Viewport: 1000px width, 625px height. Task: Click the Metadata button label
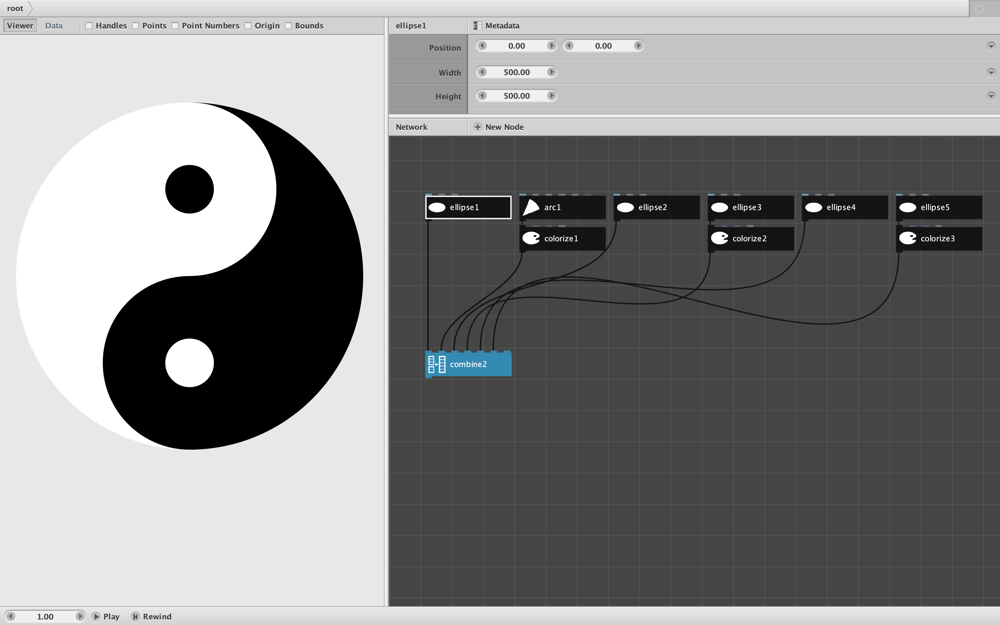coord(502,26)
